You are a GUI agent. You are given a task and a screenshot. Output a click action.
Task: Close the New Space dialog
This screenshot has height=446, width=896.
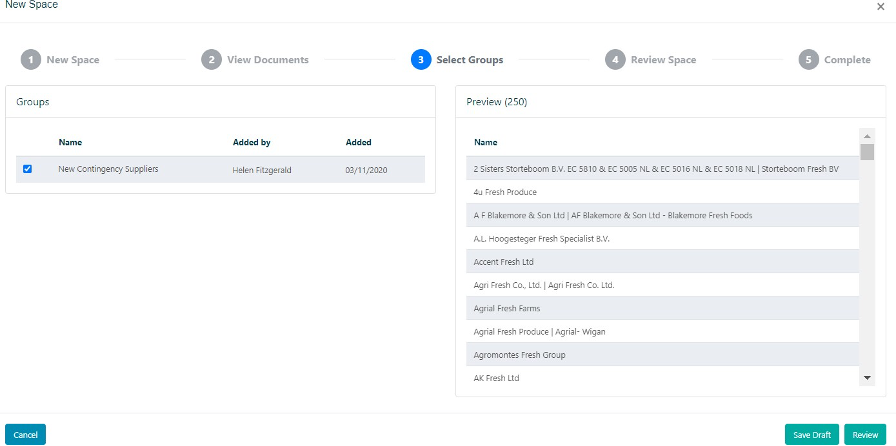(880, 6)
